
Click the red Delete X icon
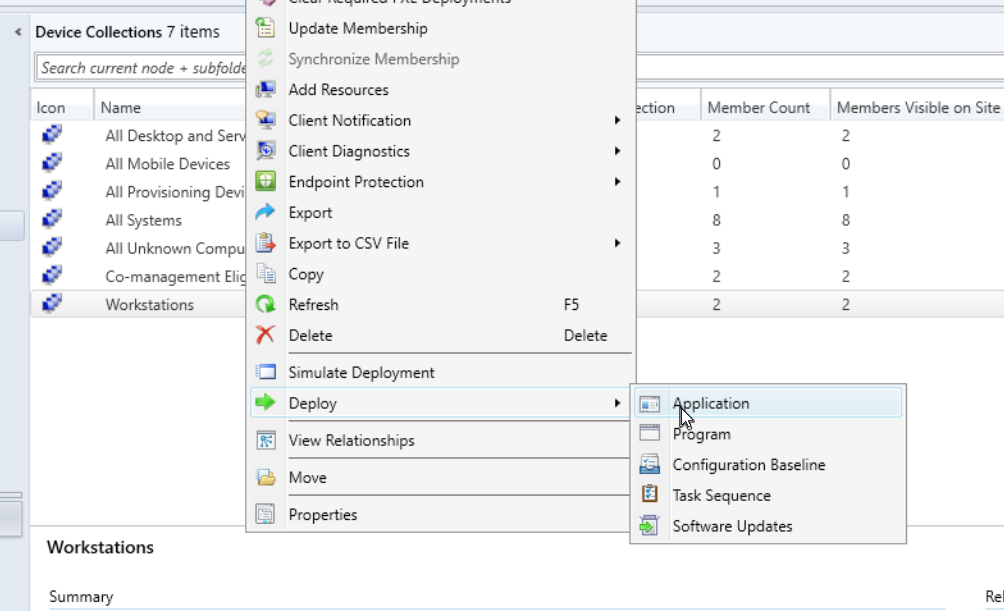click(265, 335)
